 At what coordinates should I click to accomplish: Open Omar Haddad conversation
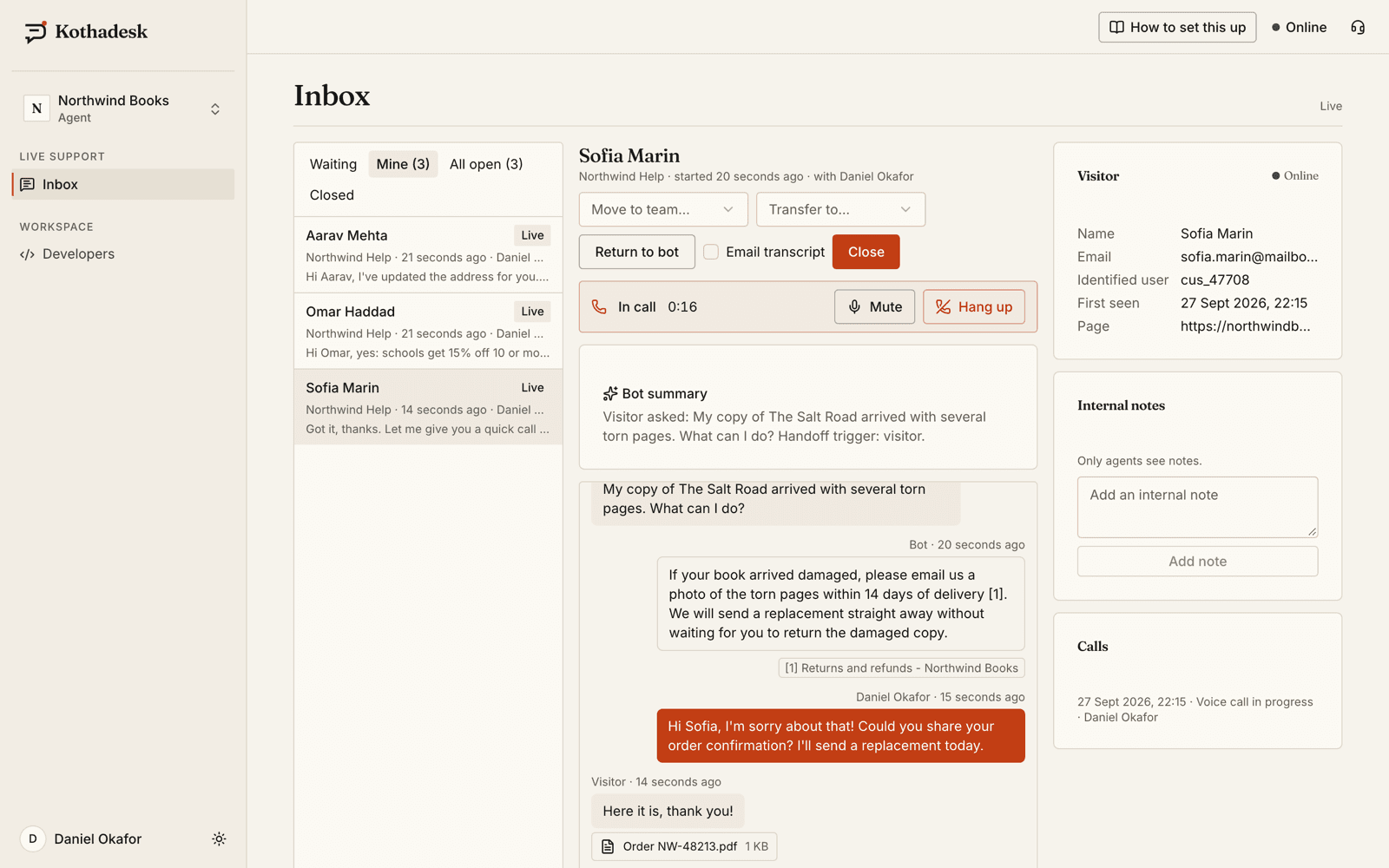(428, 332)
